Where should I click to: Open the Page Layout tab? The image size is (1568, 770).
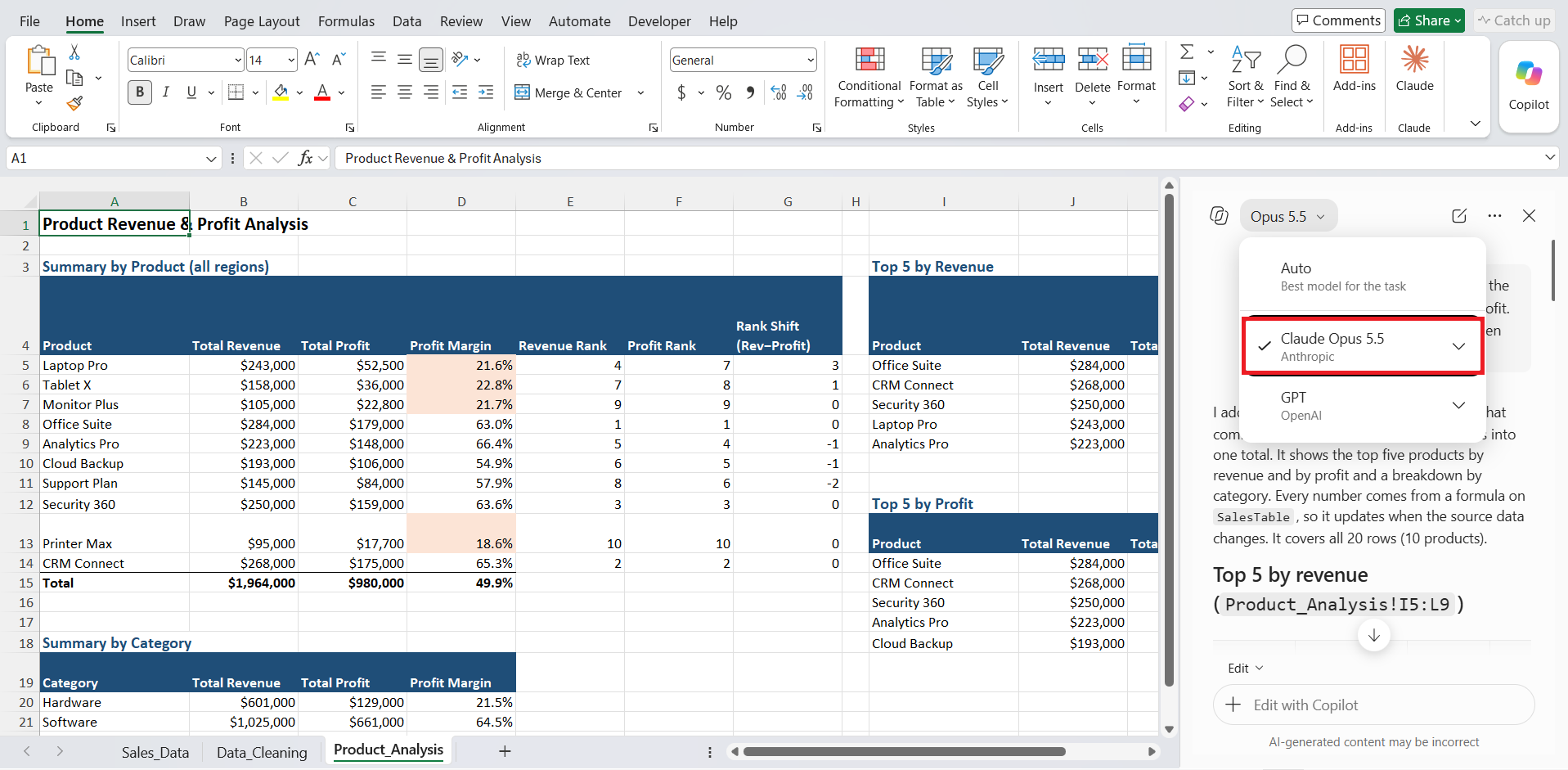[262, 21]
